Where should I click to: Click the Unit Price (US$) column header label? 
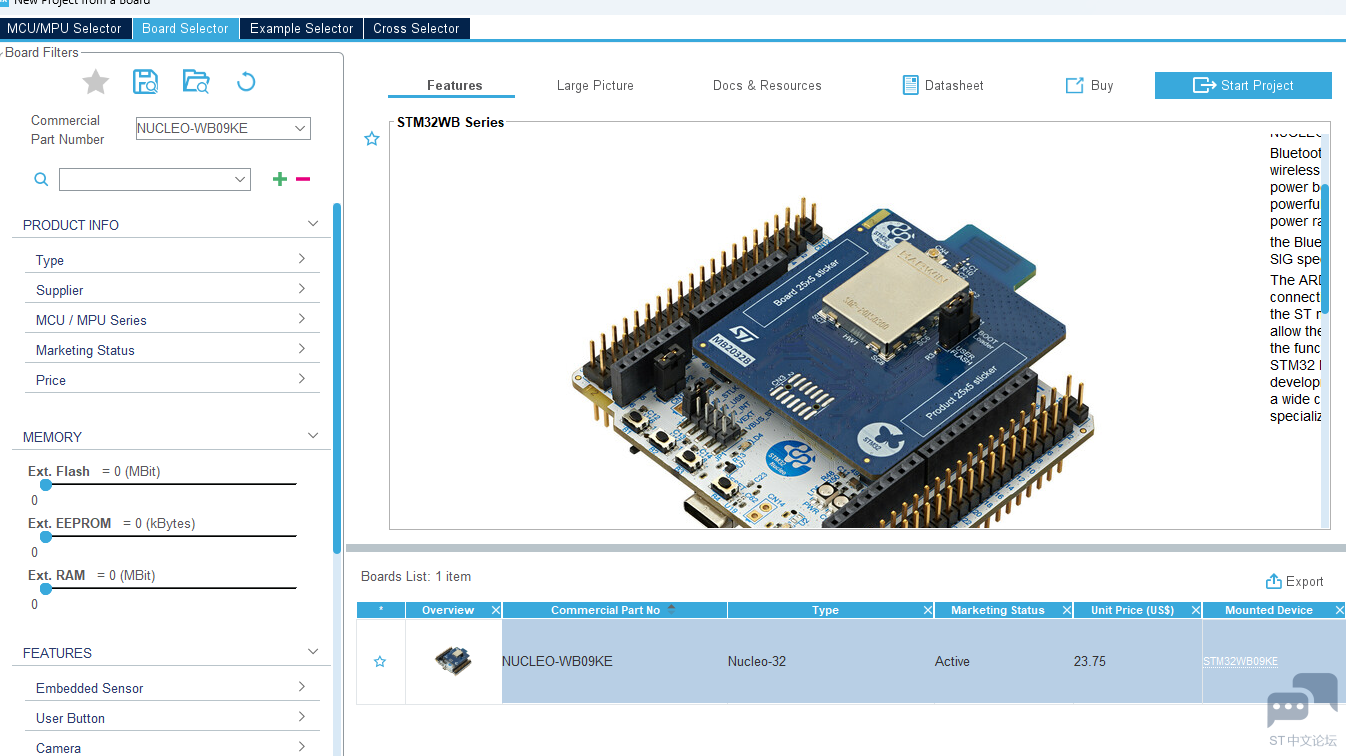(x=1132, y=610)
